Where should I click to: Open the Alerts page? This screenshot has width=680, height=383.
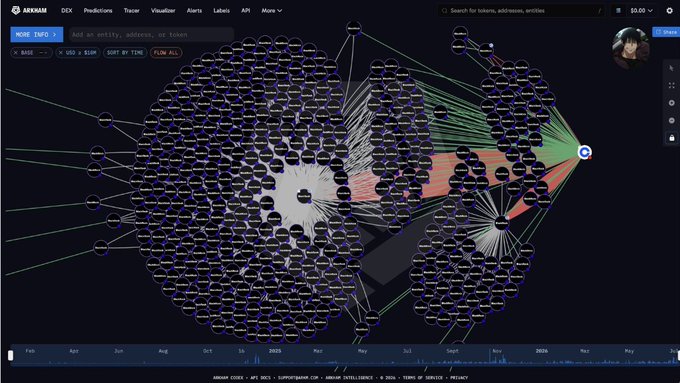(194, 10)
